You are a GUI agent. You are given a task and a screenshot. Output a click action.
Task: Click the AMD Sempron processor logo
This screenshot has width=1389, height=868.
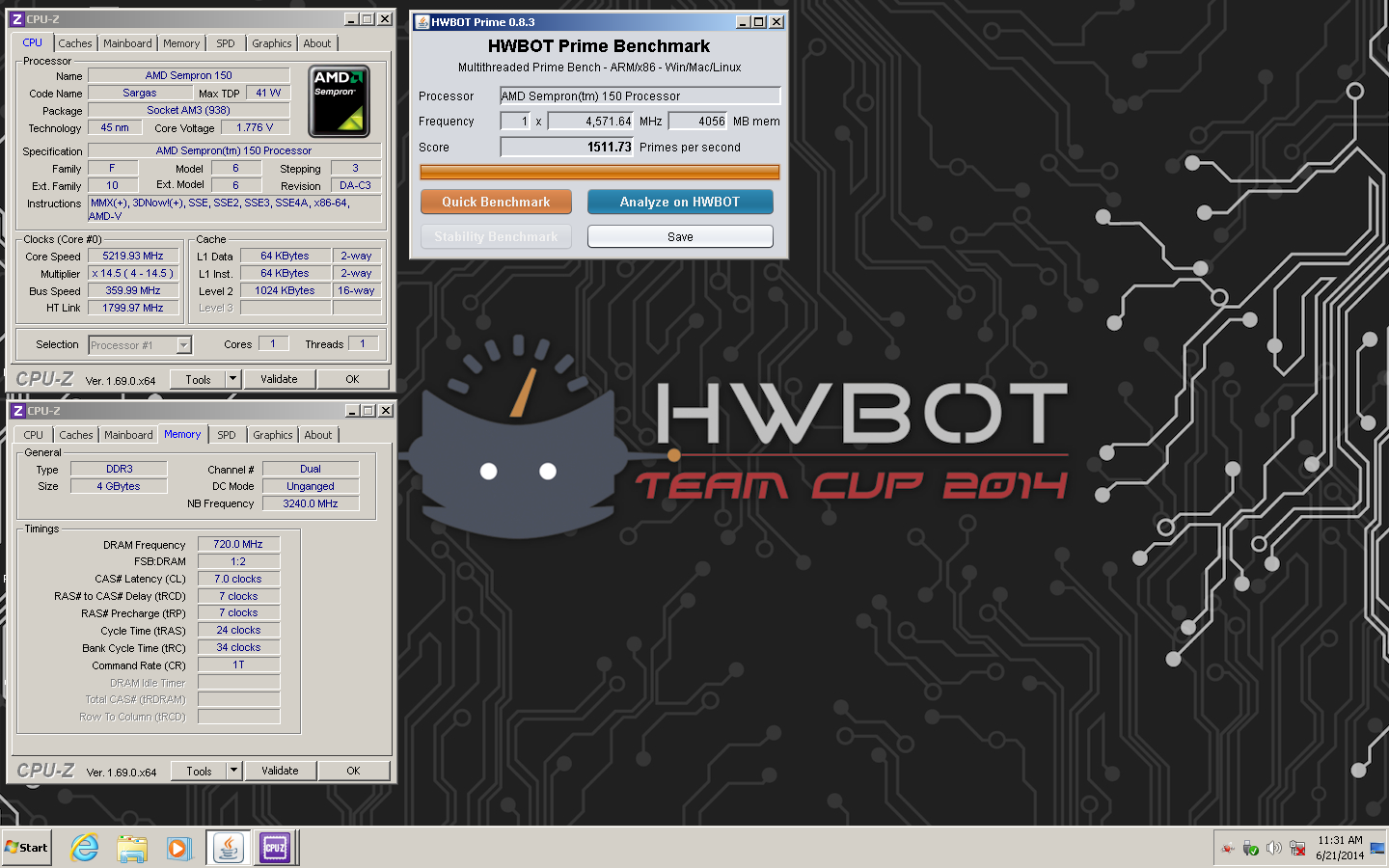tap(339, 101)
